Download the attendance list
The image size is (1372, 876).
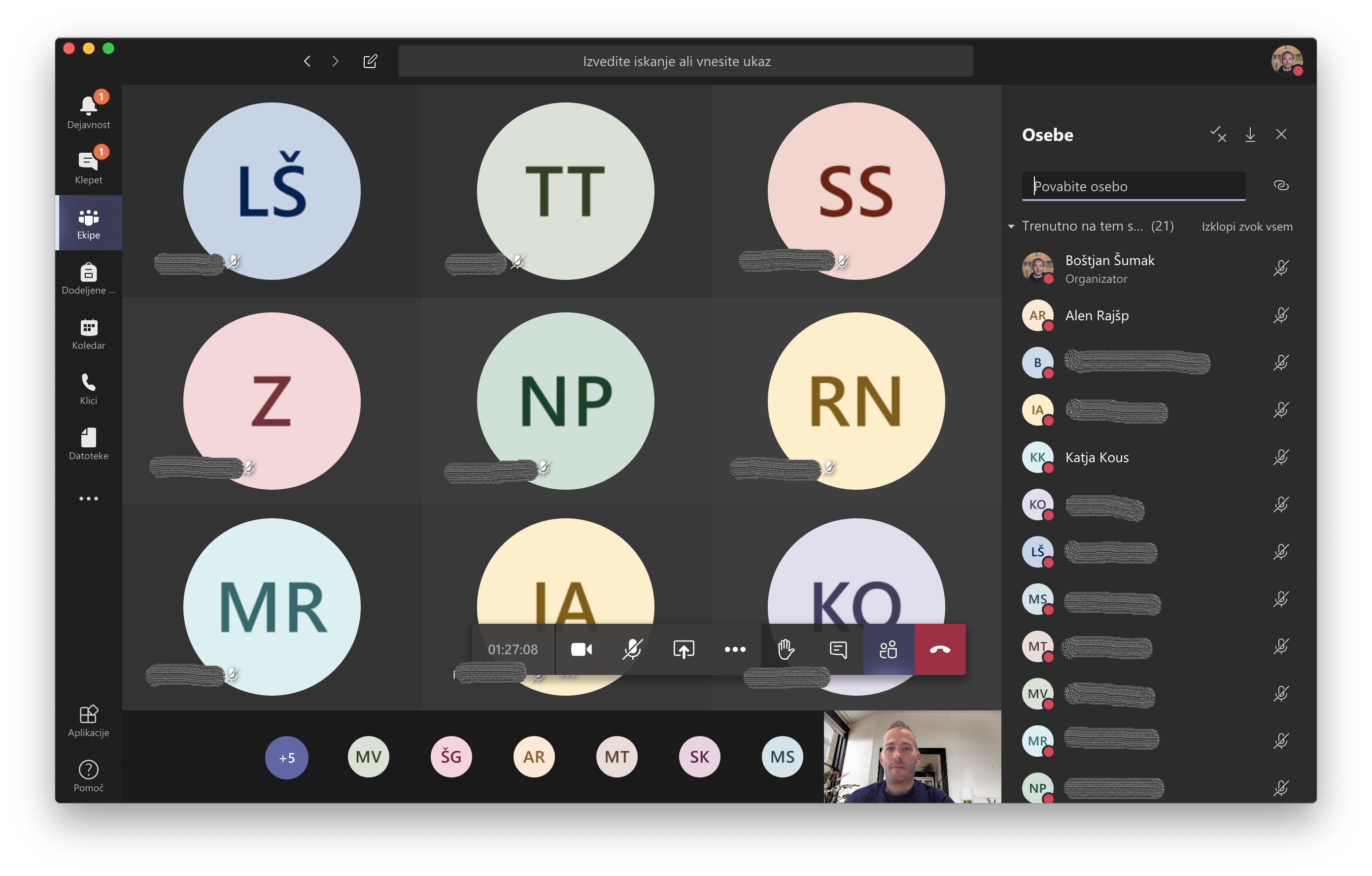point(1249,135)
